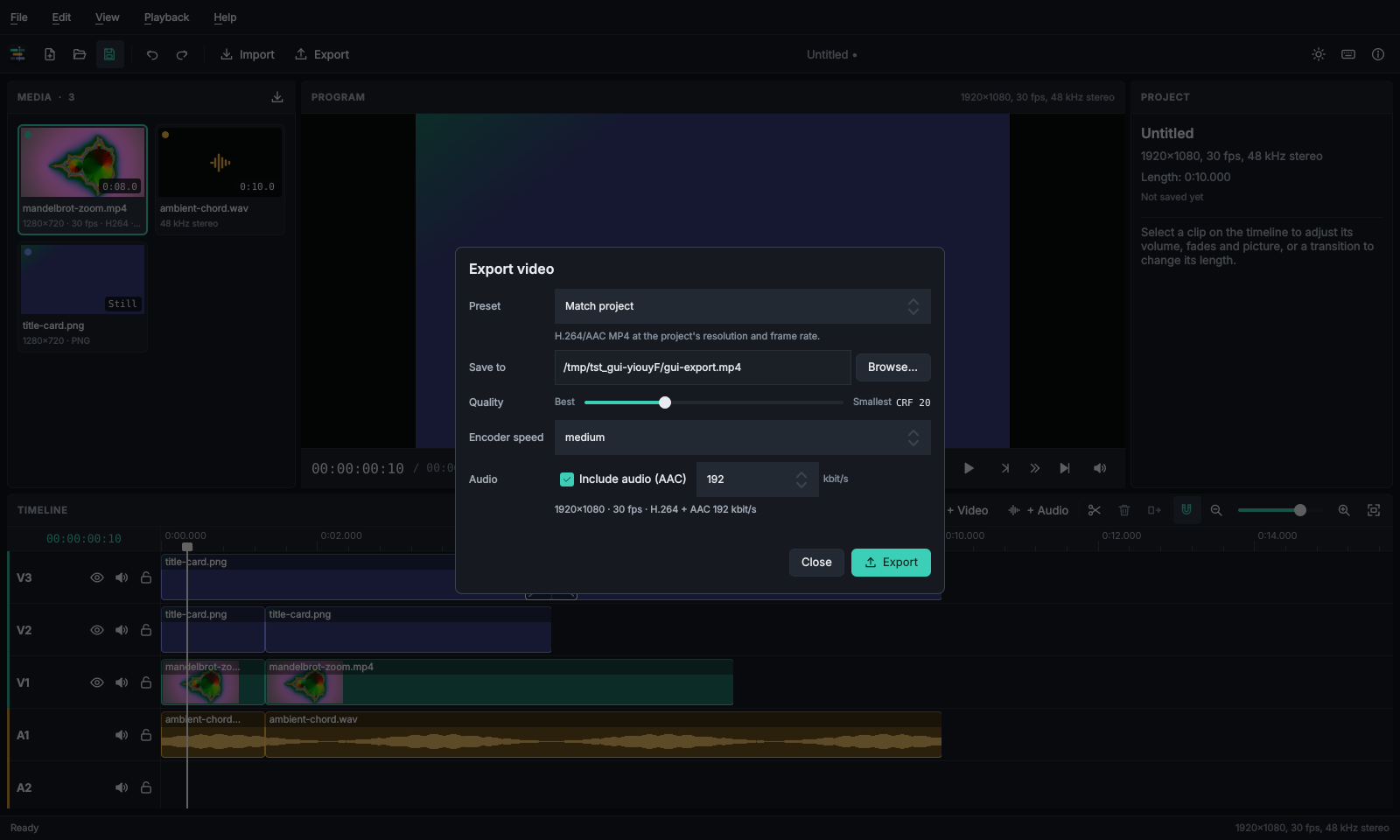Lock track A2
The width and height of the screenshot is (1400, 840).
(146, 787)
